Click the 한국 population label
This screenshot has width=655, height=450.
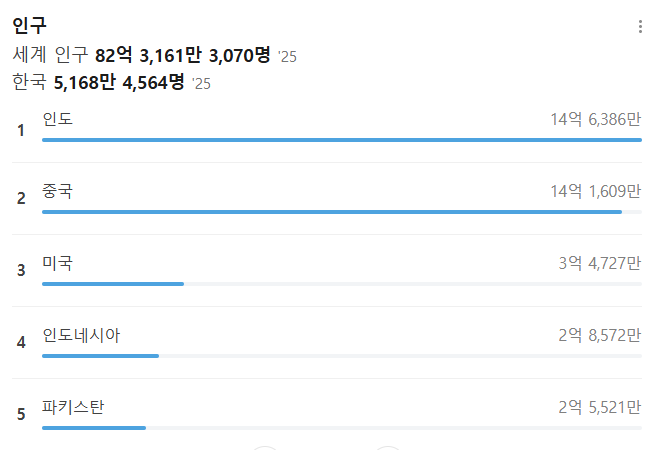click(x=29, y=82)
